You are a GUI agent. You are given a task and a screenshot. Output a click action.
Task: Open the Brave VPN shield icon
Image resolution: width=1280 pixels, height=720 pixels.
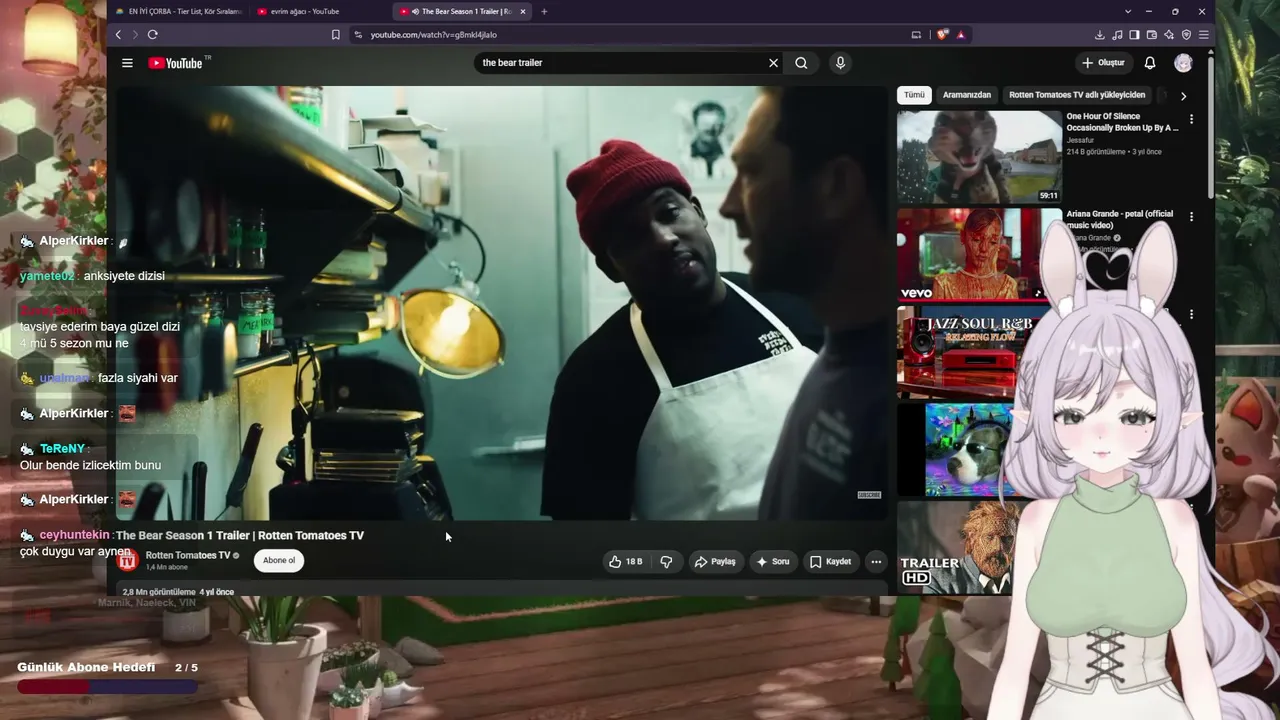[x=1186, y=35]
